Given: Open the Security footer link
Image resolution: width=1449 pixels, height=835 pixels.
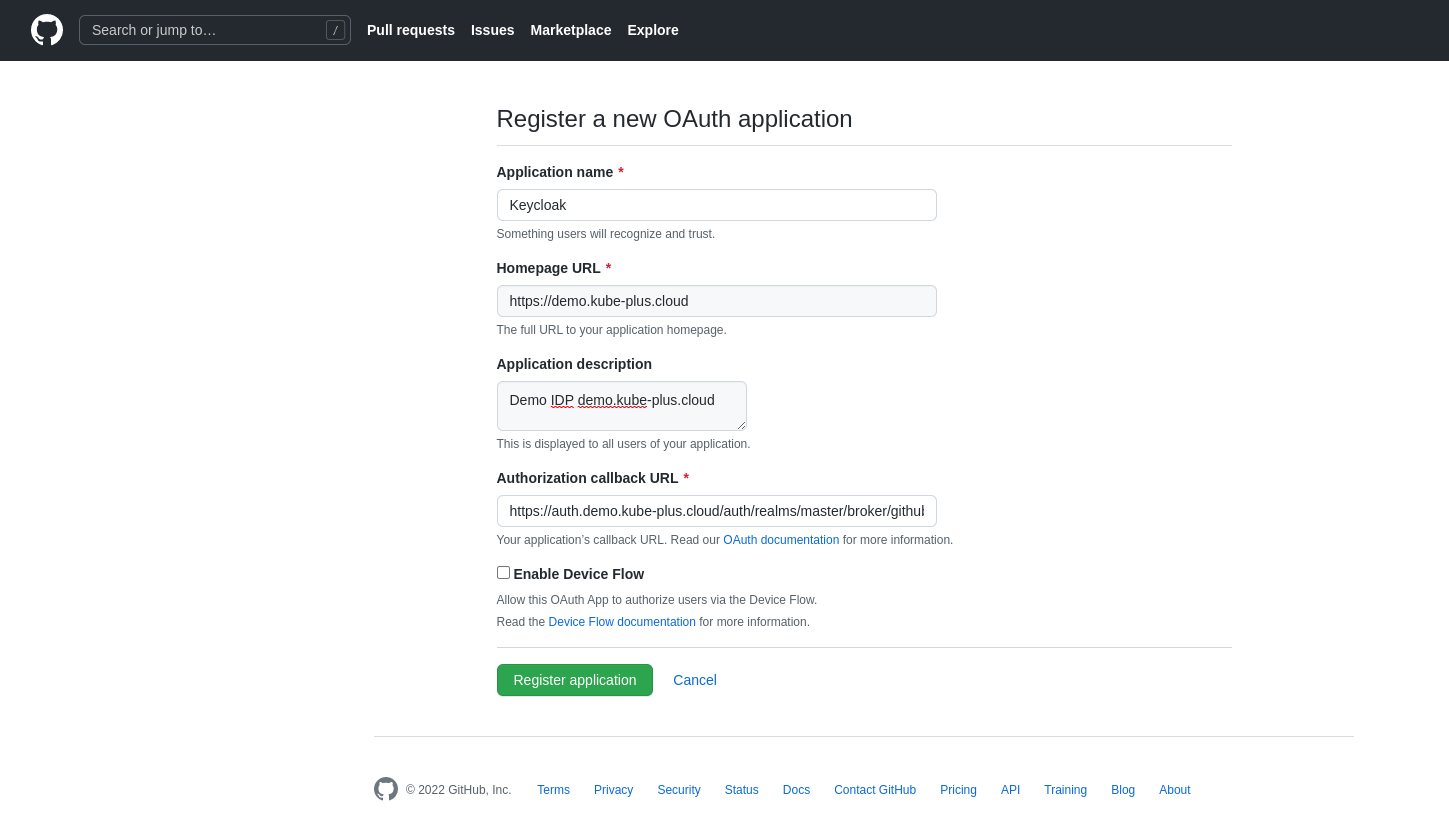Looking at the screenshot, I should click(679, 790).
